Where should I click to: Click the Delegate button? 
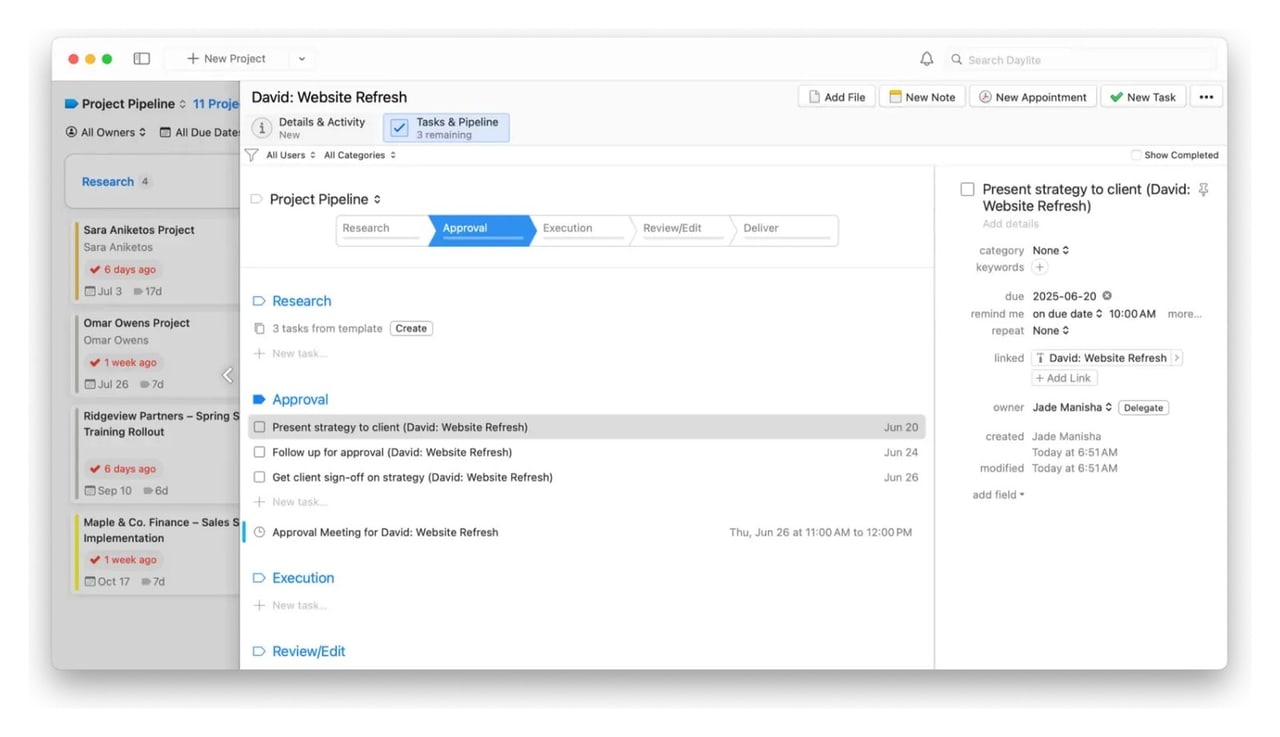(1143, 408)
